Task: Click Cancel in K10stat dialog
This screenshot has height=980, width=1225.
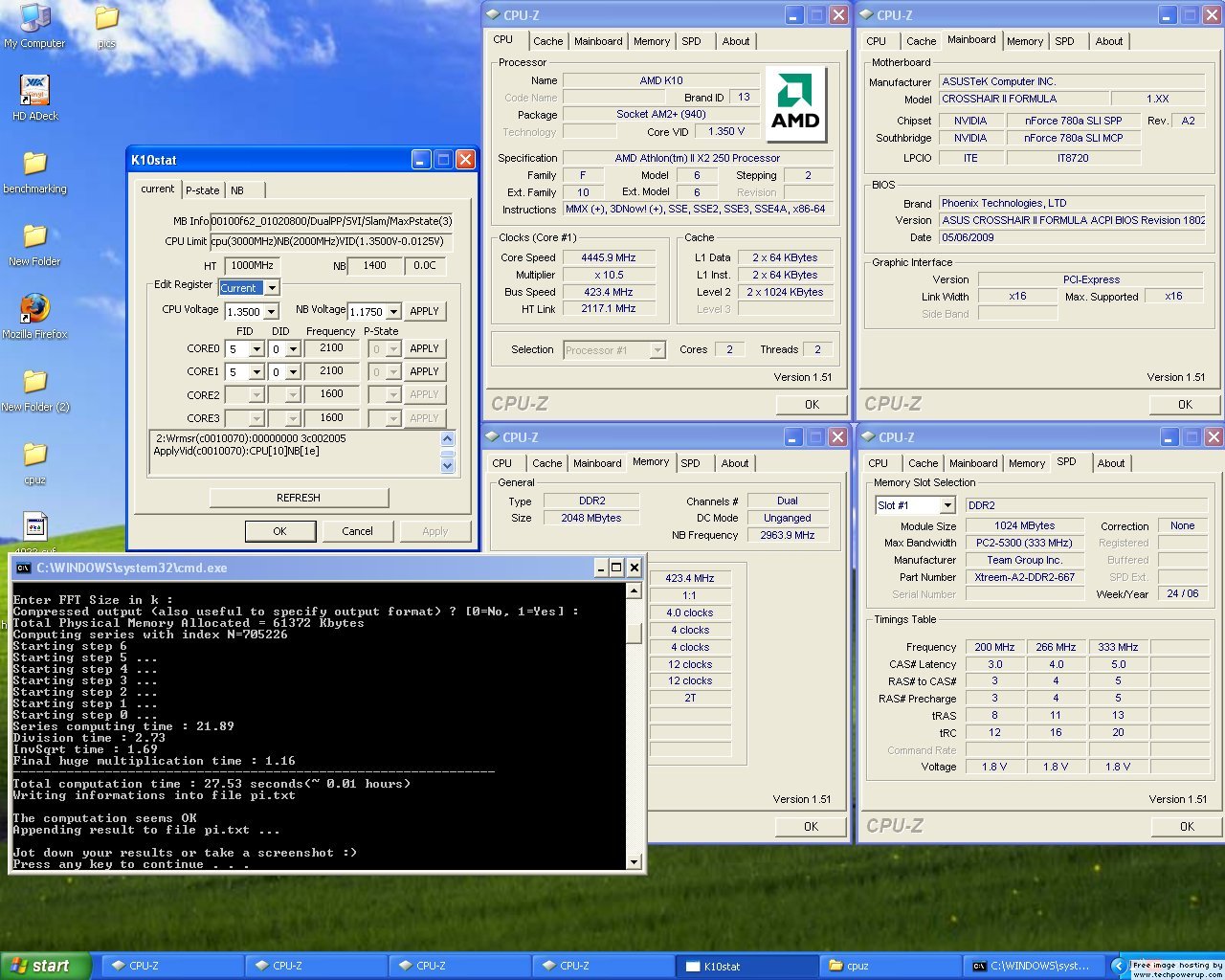Action: click(x=357, y=531)
